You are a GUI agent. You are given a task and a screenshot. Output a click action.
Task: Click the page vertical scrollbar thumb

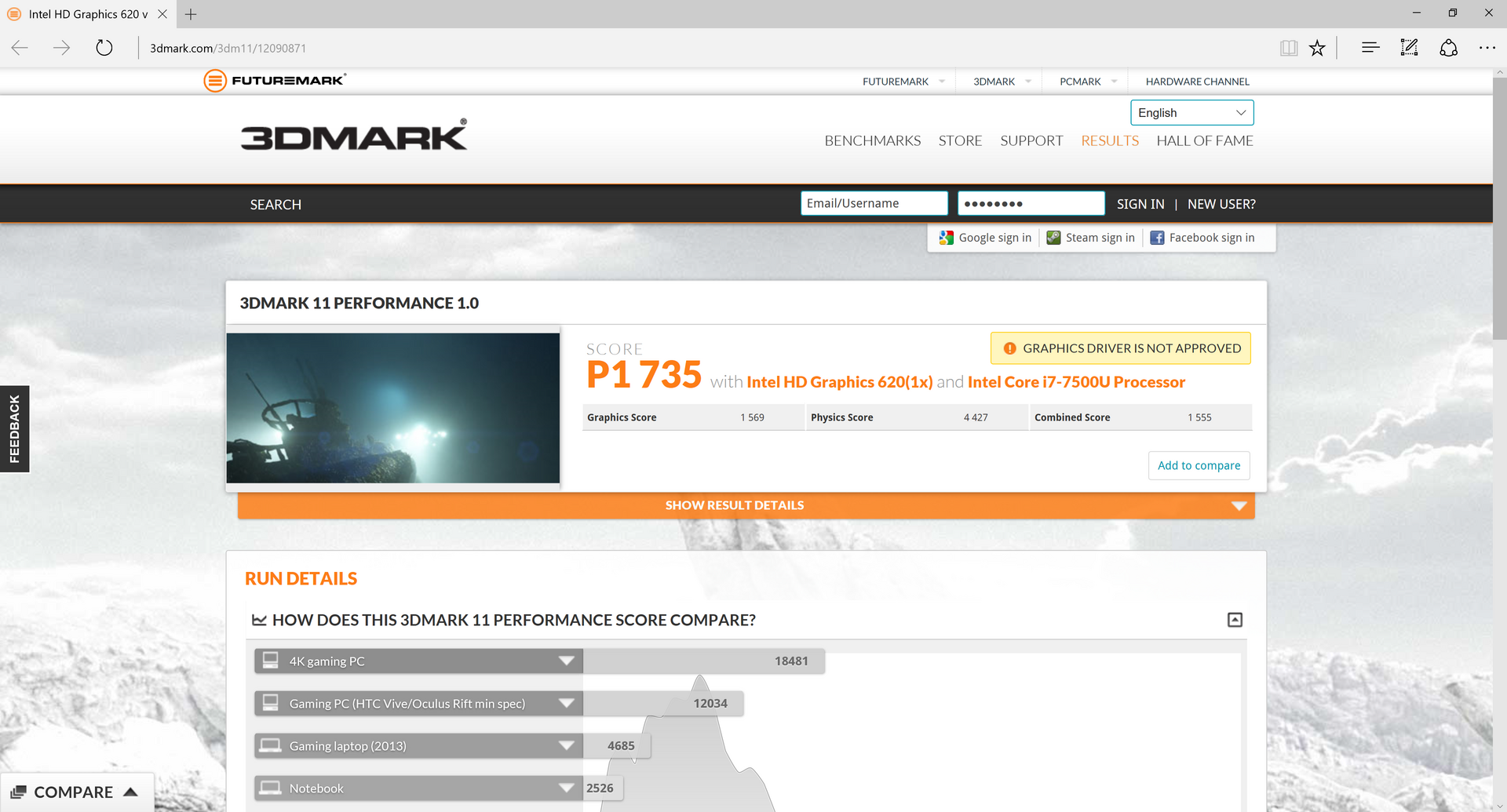point(1499,208)
